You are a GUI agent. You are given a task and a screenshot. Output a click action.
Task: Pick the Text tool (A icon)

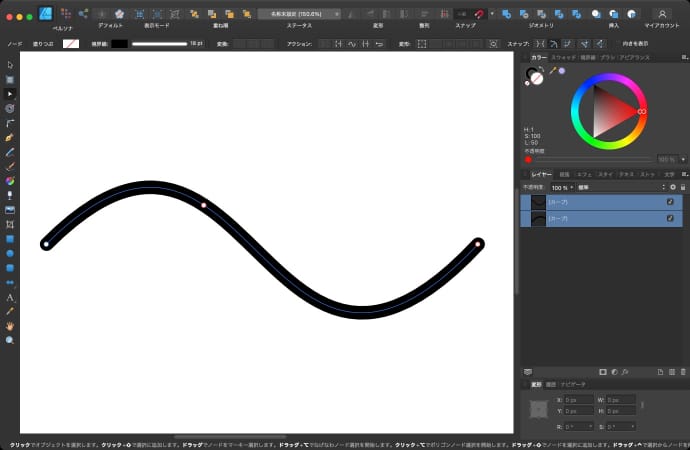[10, 298]
